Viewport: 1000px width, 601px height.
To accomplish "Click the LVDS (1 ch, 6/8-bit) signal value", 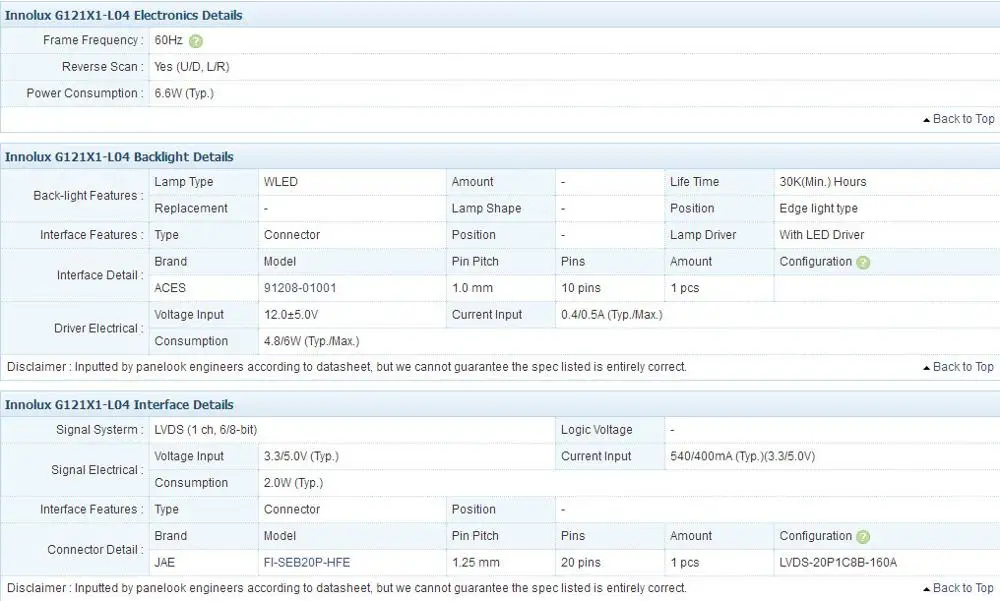I will (205, 430).
